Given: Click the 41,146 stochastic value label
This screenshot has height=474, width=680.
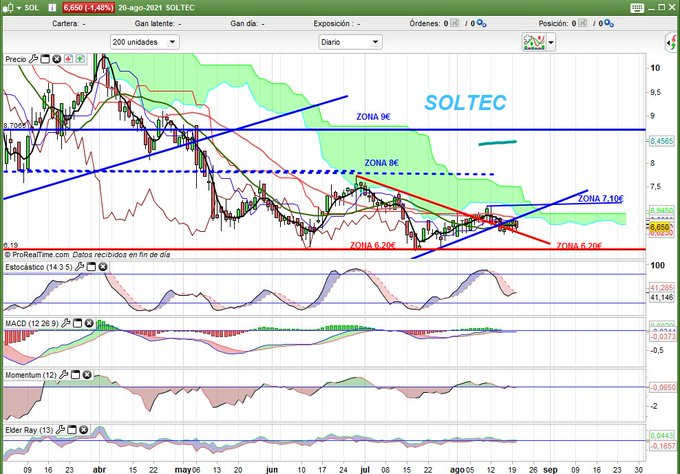Looking at the screenshot, I should point(661,297).
